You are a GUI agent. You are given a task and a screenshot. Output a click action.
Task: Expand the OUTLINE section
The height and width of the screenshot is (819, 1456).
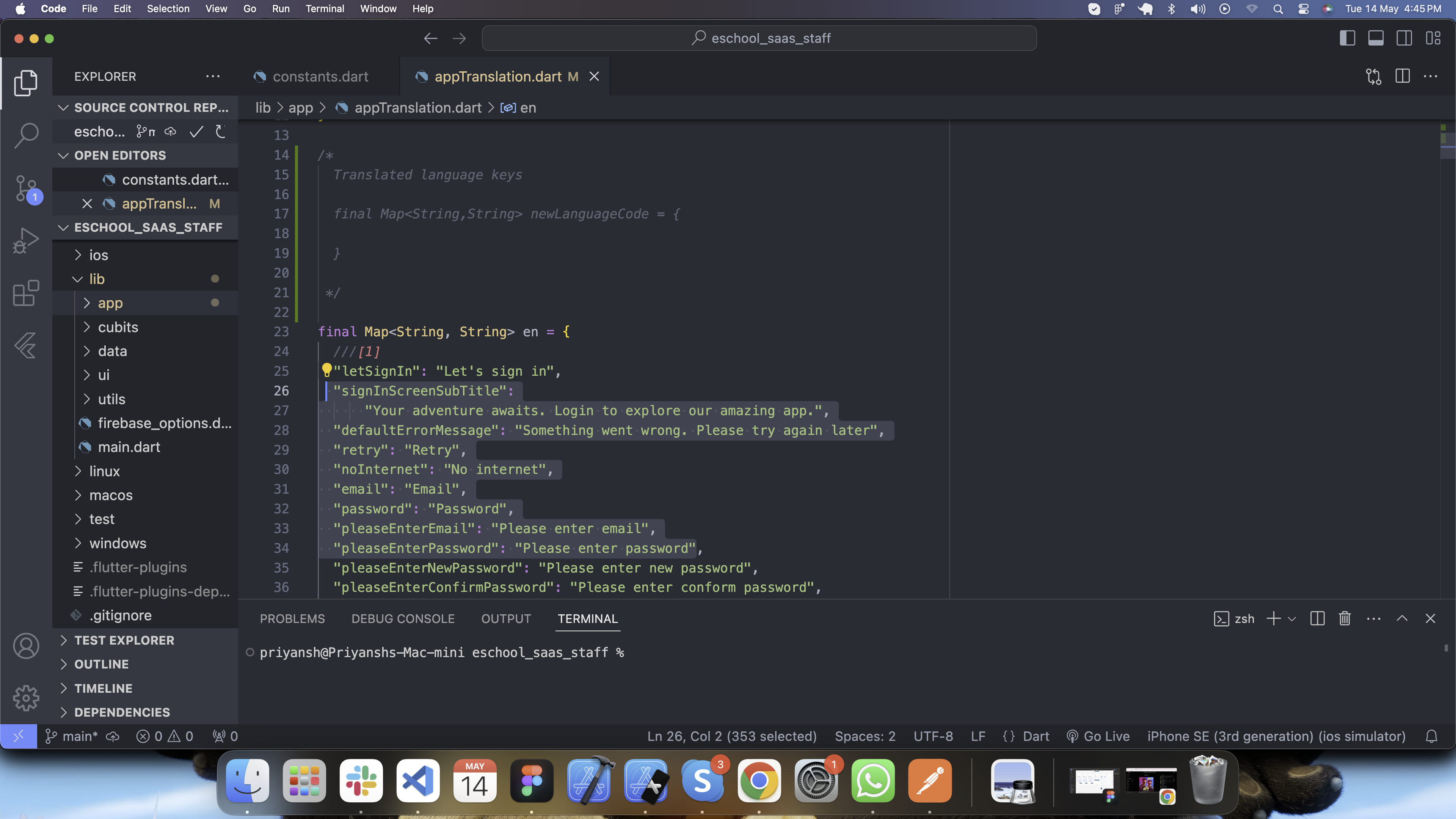tap(102, 664)
